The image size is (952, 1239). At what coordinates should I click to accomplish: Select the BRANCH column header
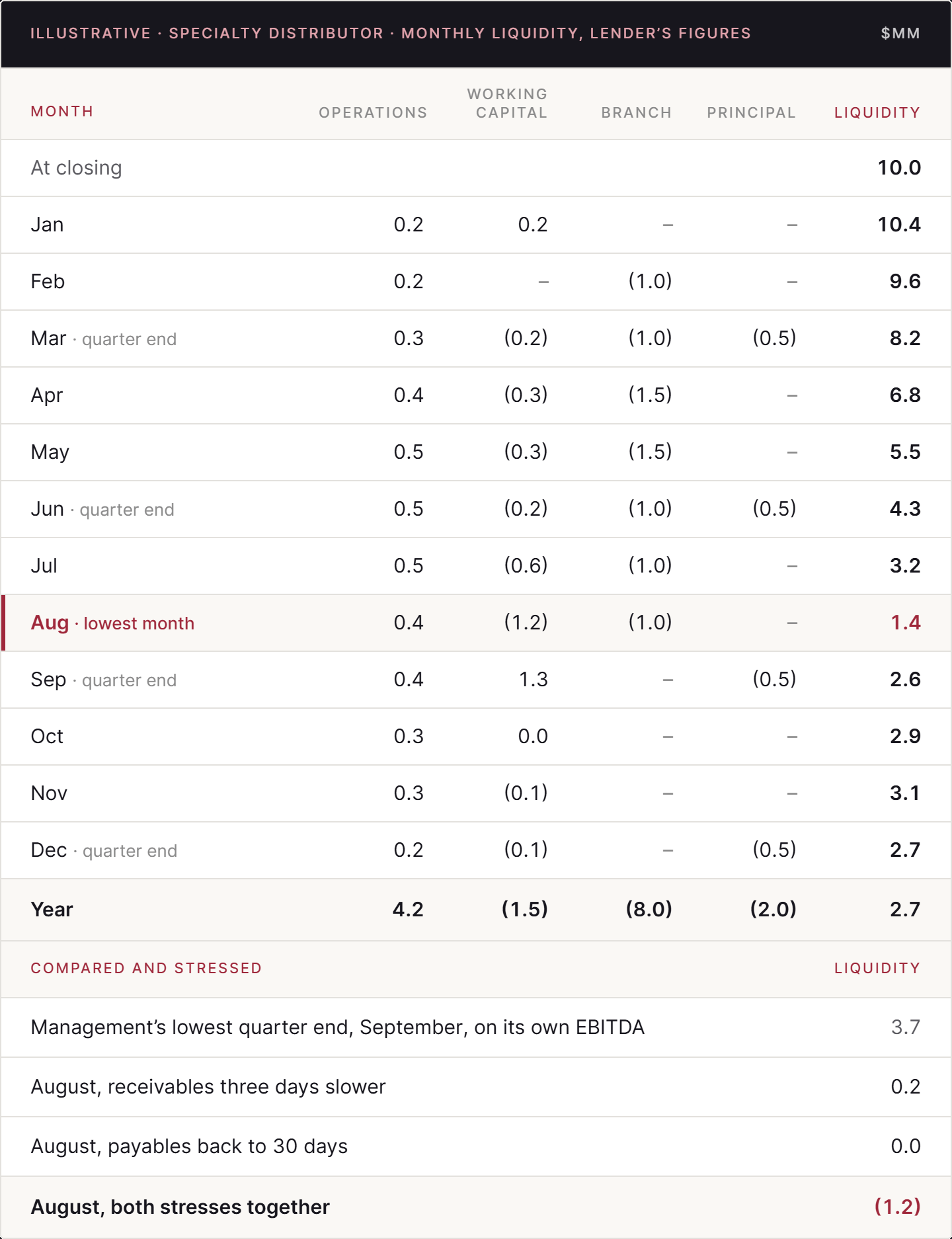pyautogui.click(x=636, y=112)
